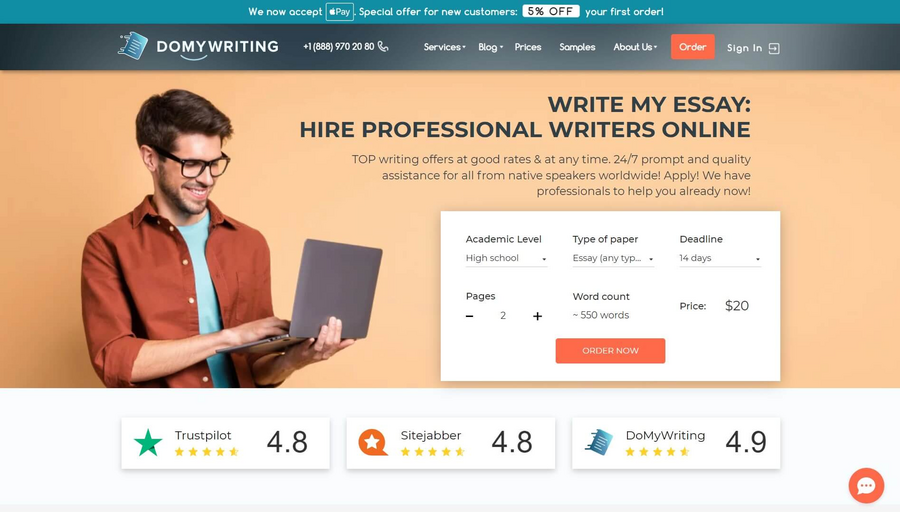Increase pages with the plus button
The width and height of the screenshot is (900, 512).
click(537, 316)
